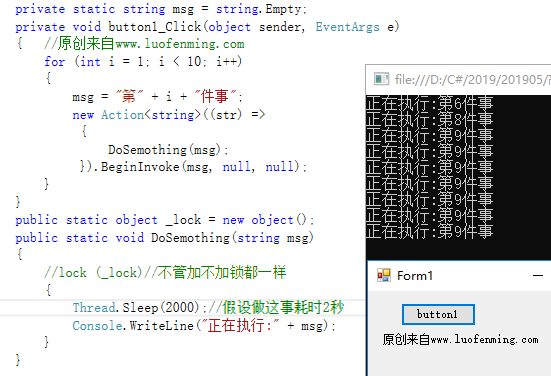
Task: Click the console title bar file path
Action: pos(472,80)
